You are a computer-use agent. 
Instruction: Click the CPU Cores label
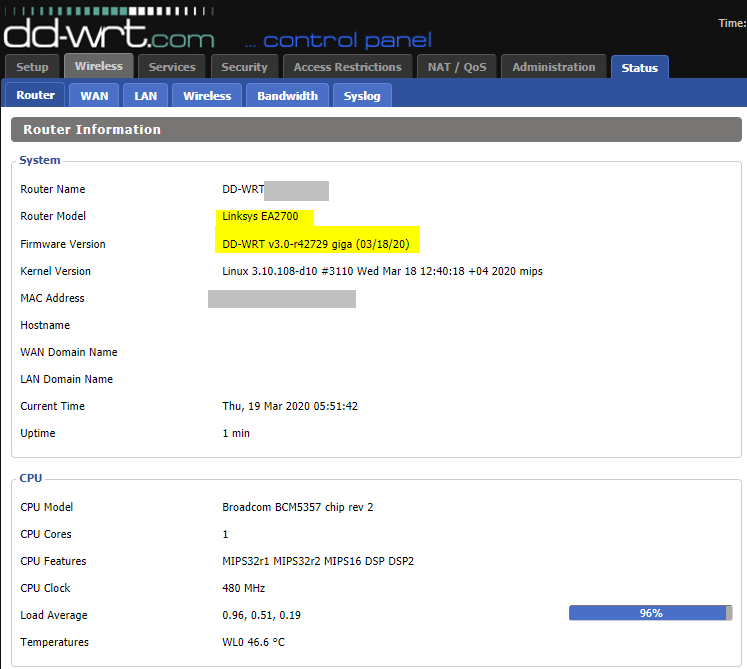46,534
